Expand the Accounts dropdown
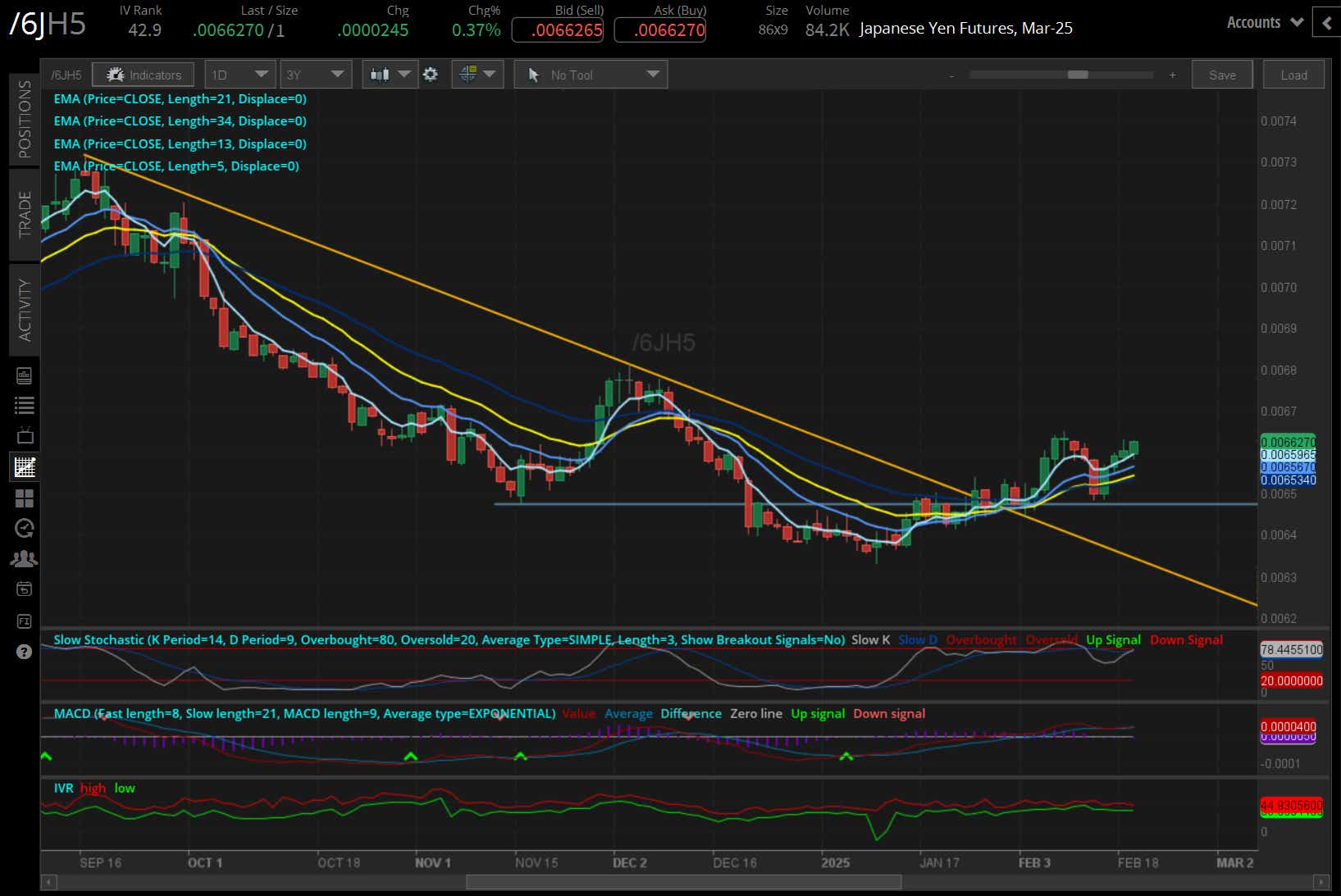The image size is (1341, 896). pyautogui.click(x=1265, y=23)
